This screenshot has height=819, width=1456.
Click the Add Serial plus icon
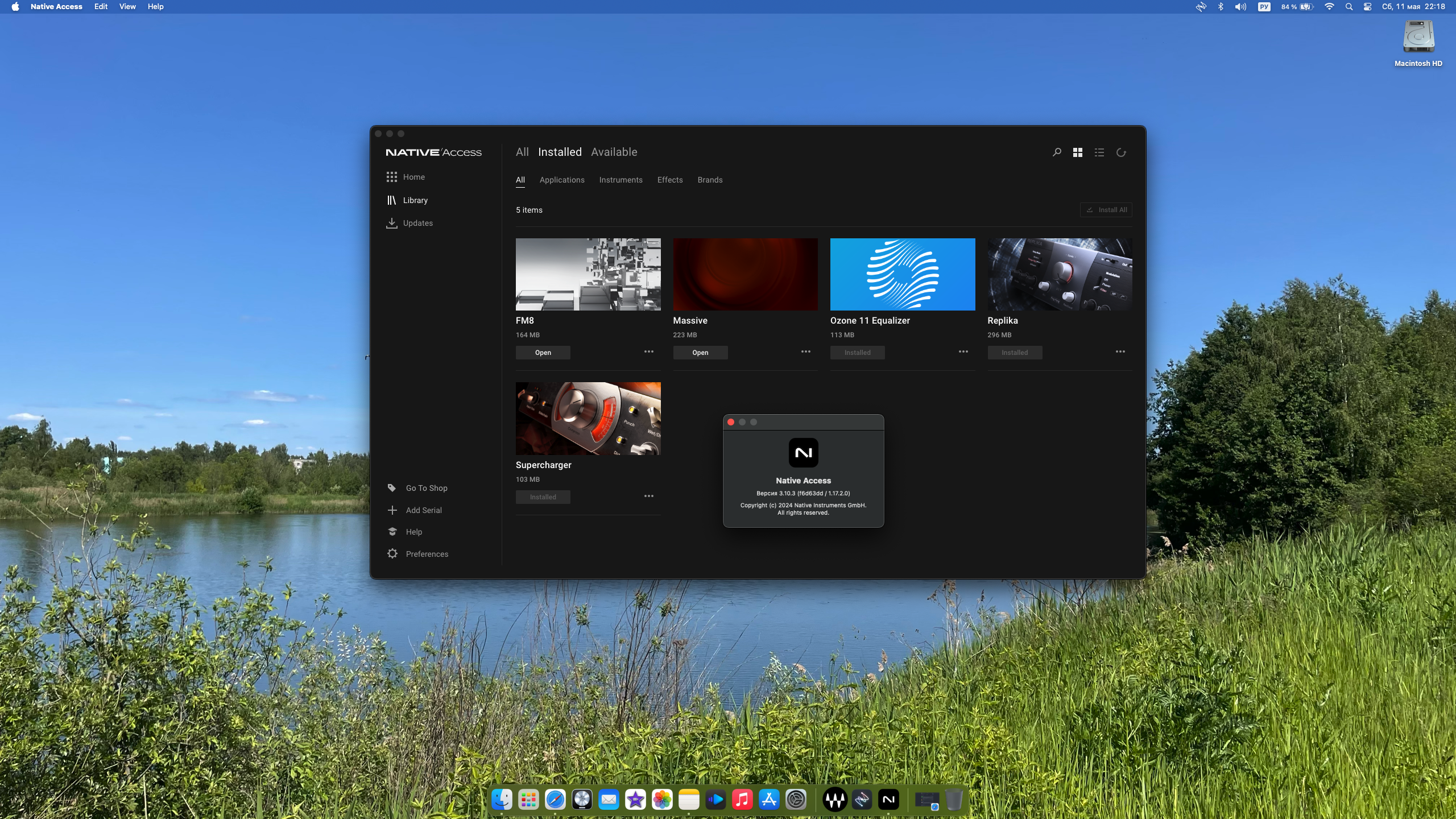(392, 510)
